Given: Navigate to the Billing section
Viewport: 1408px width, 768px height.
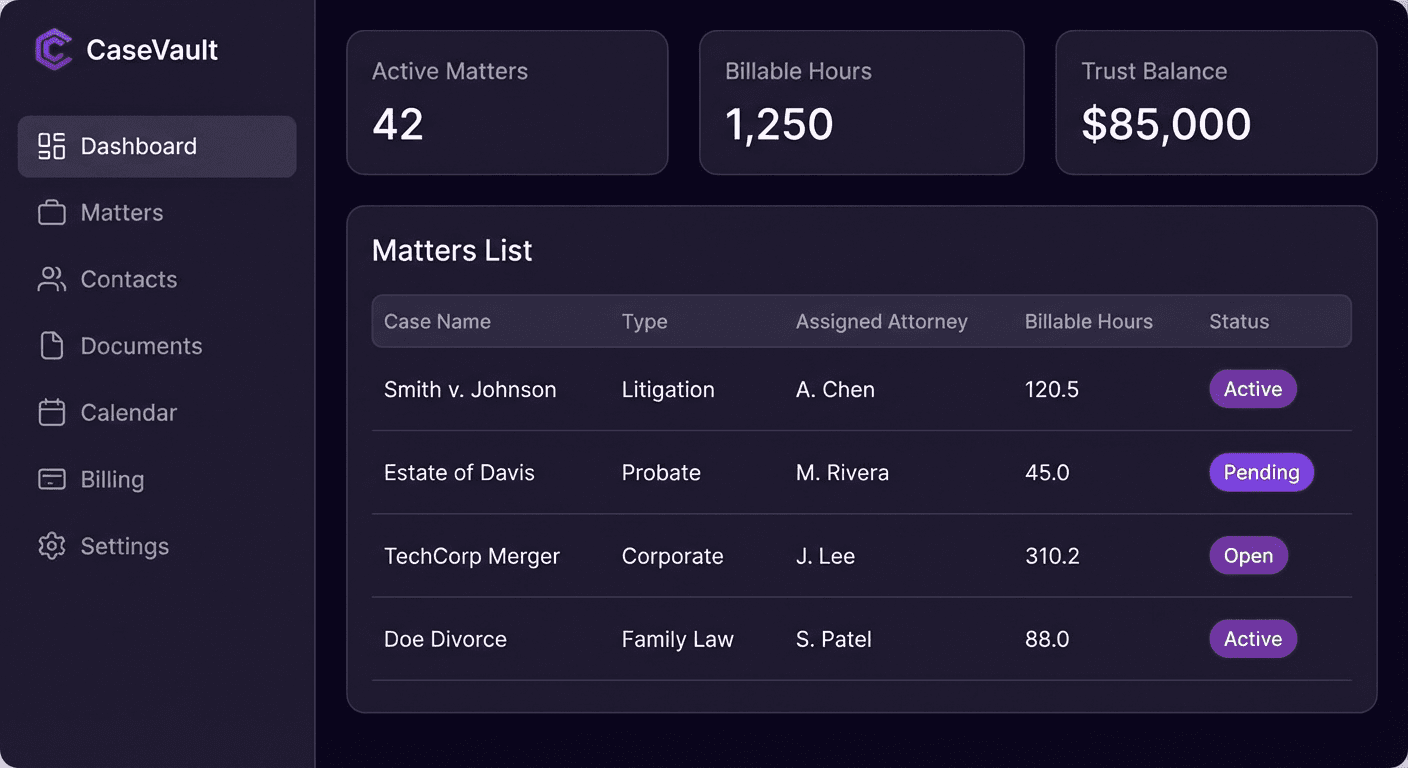Looking at the screenshot, I should point(111,479).
